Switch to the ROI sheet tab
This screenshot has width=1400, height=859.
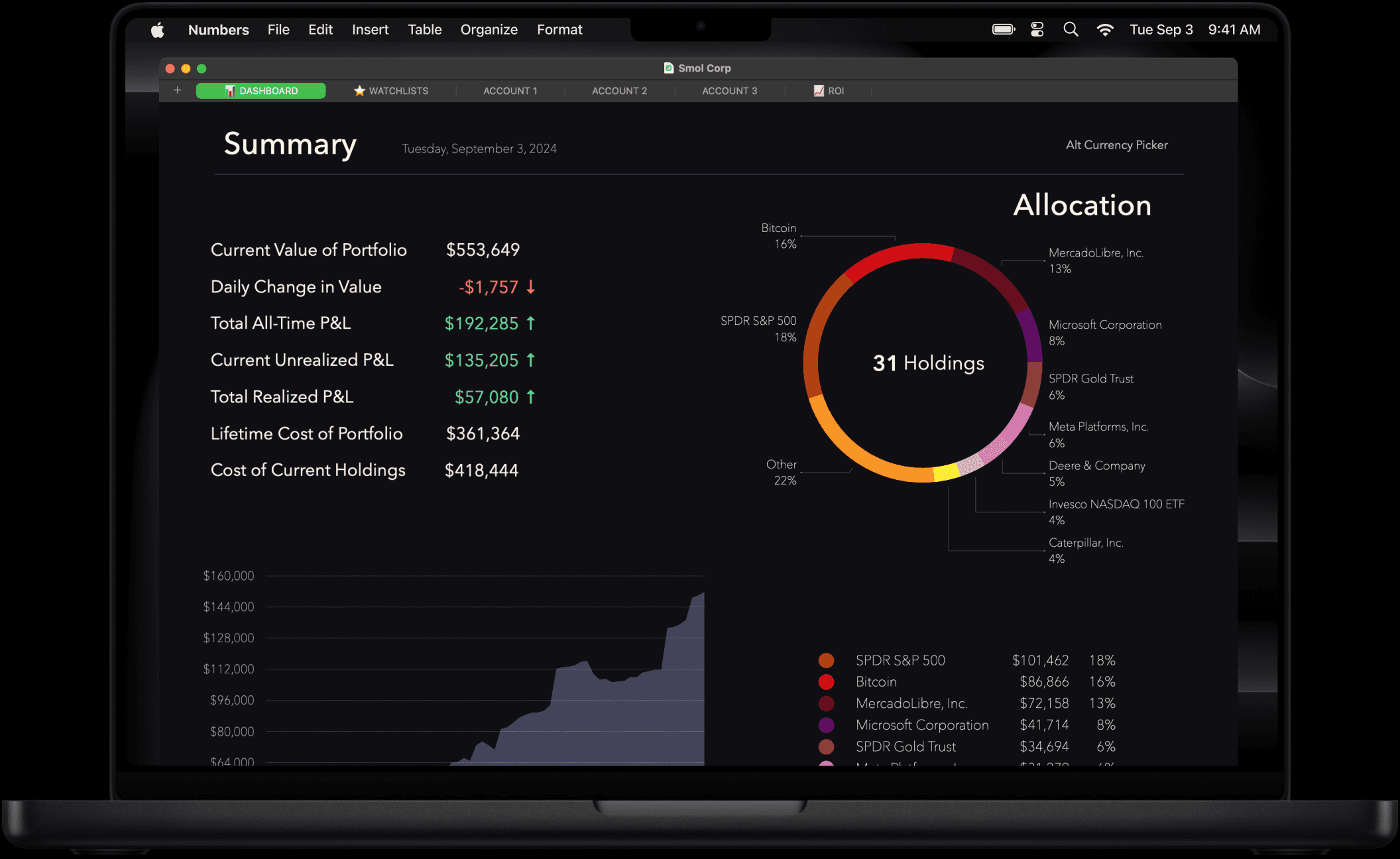(829, 91)
